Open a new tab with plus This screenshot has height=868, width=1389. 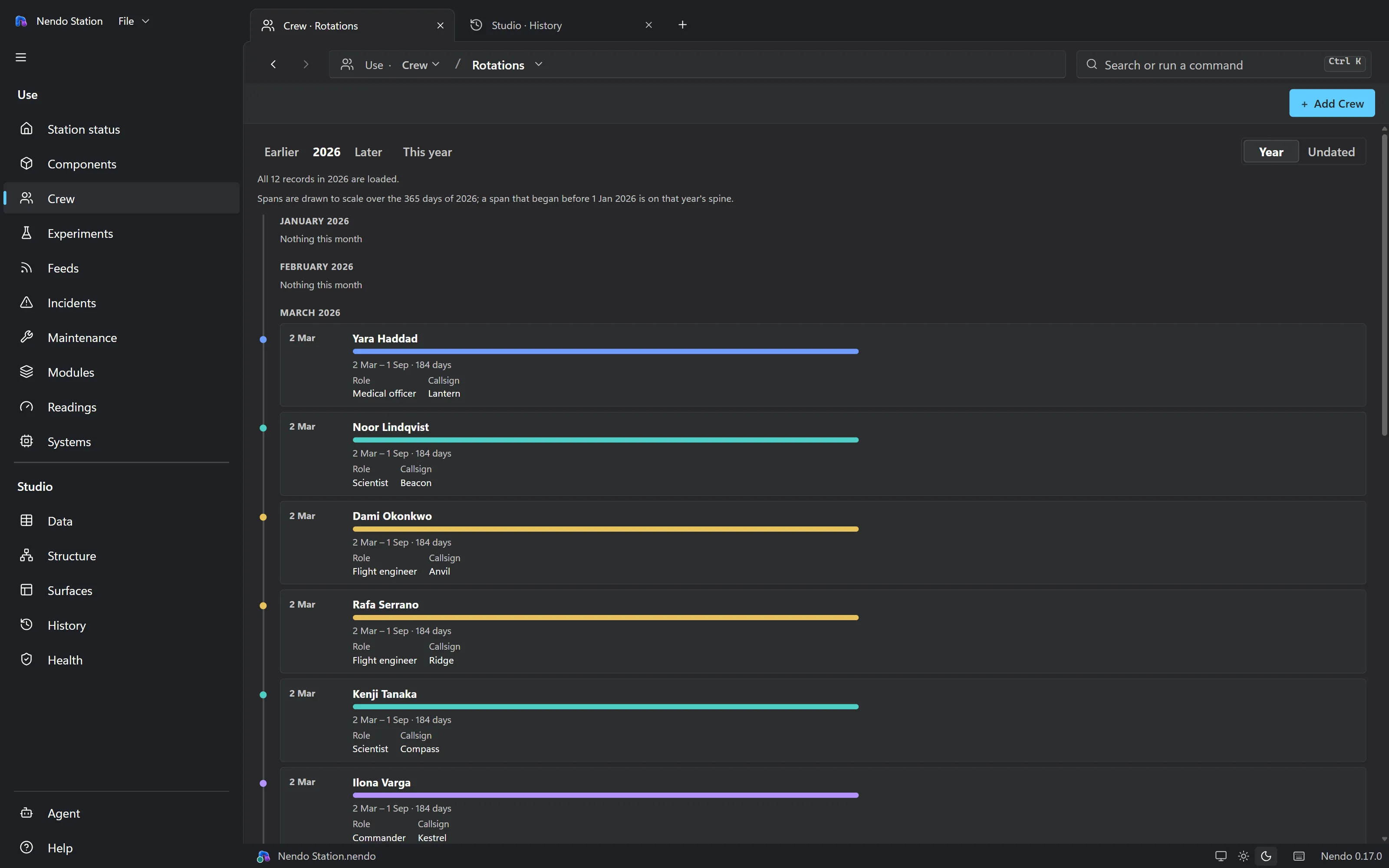(682, 25)
